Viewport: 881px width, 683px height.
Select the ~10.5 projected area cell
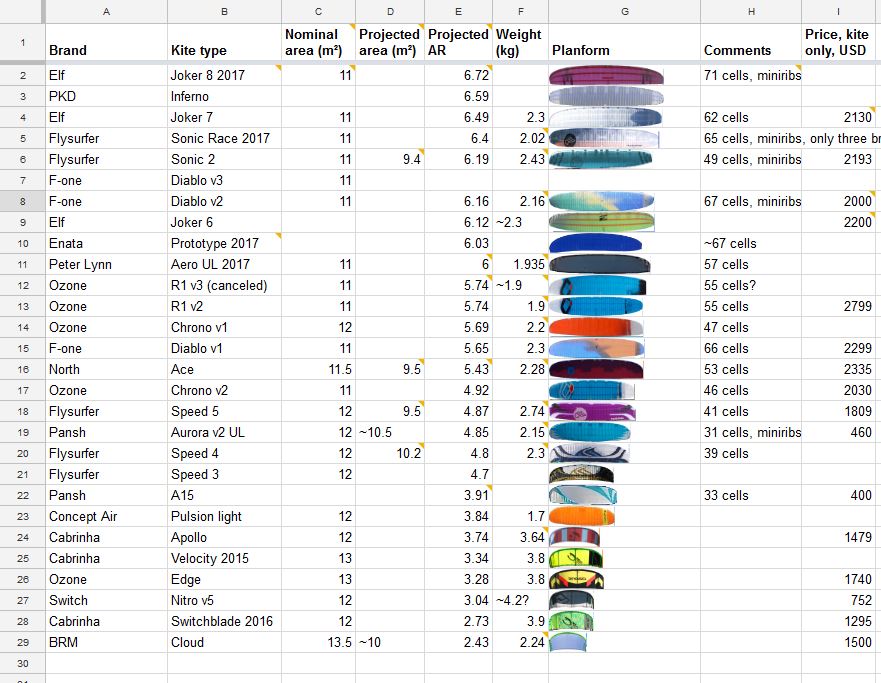click(390, 432)
